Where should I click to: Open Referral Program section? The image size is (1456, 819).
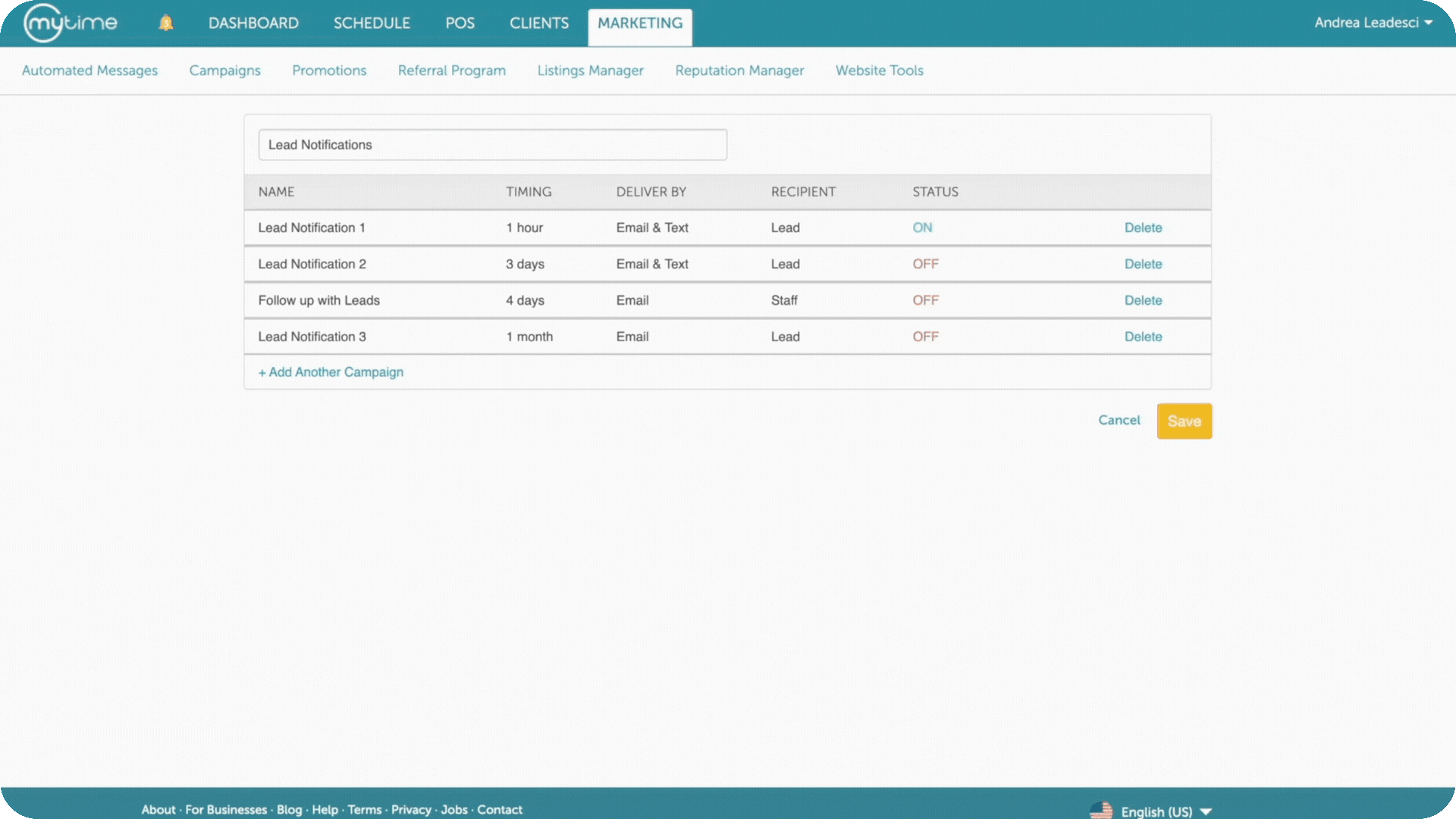click(x=452, y=71)
